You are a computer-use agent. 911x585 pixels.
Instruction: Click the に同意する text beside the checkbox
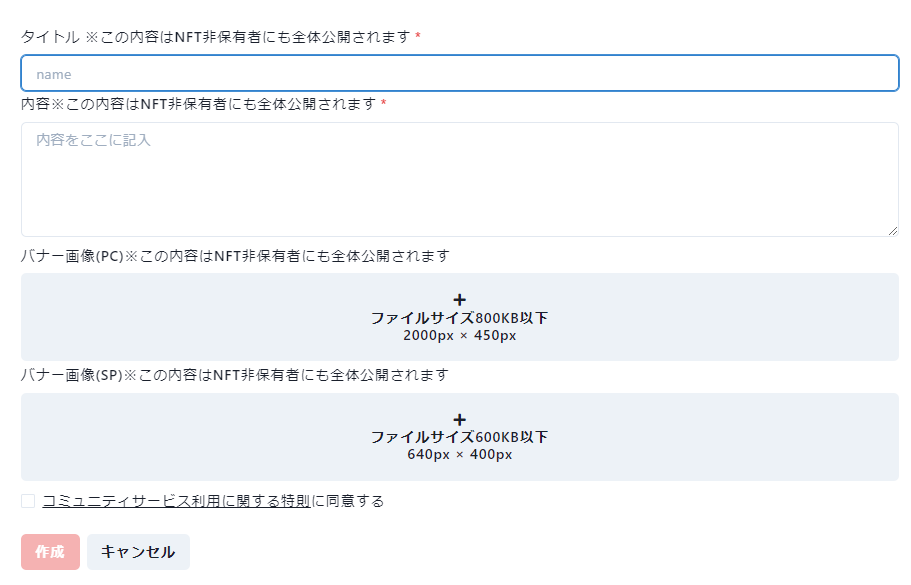point(348,501)
